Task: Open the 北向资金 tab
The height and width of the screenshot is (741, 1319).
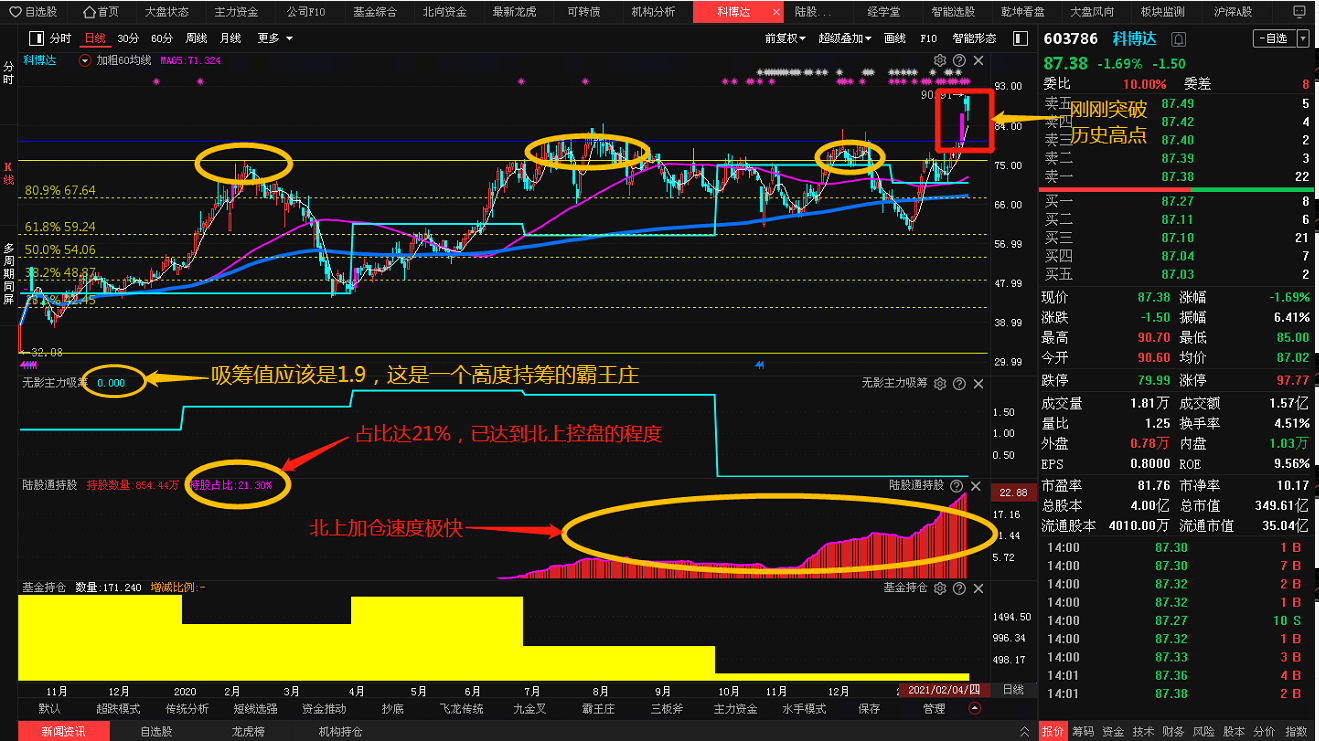Action: 443,12
